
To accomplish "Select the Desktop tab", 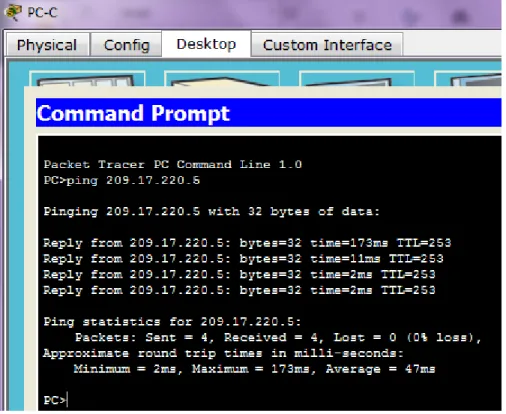I will pyautogui.click(x=206, y=44).
